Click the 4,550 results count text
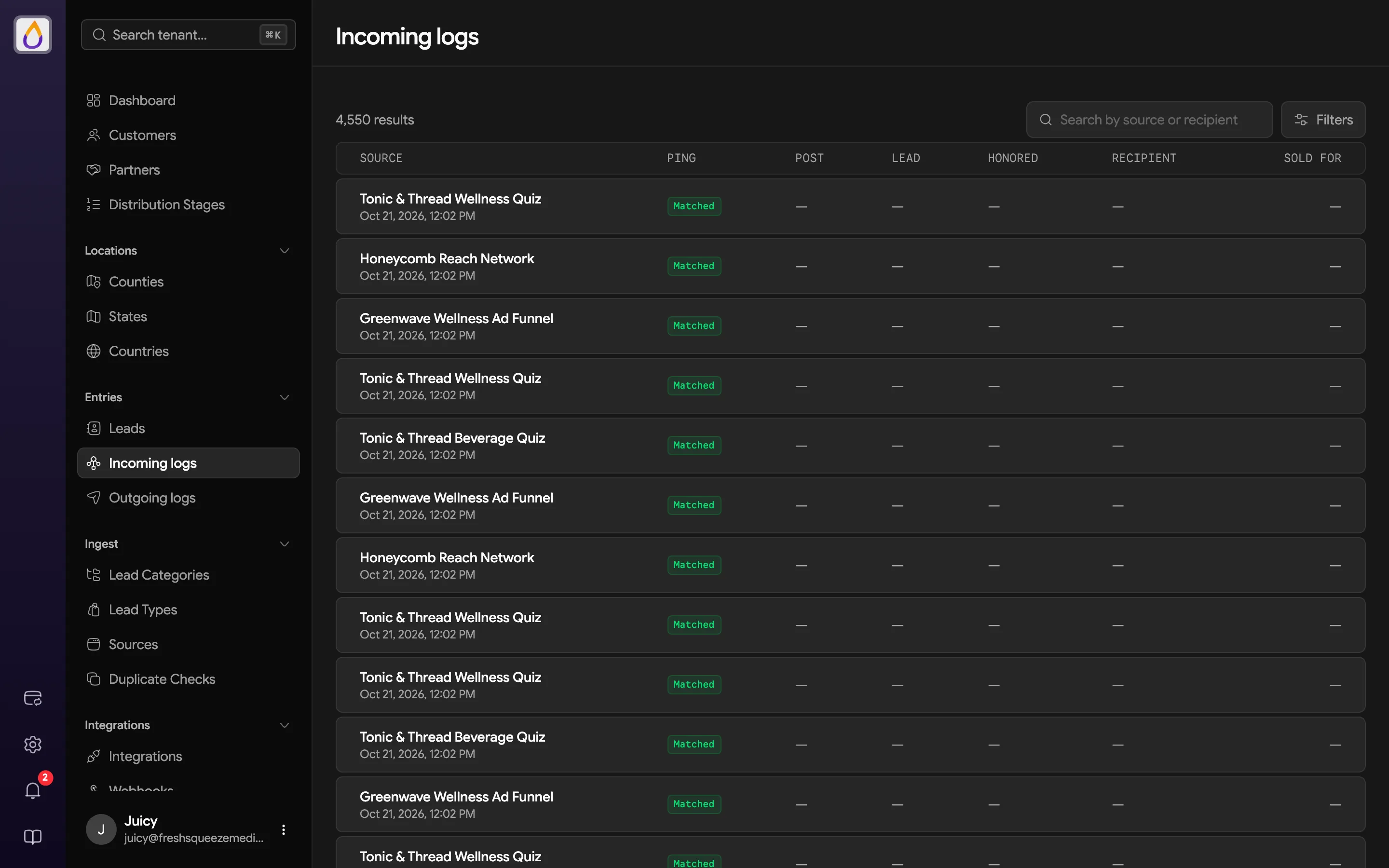The height and width of the screenshot is (868, 1389). [375, 120]
